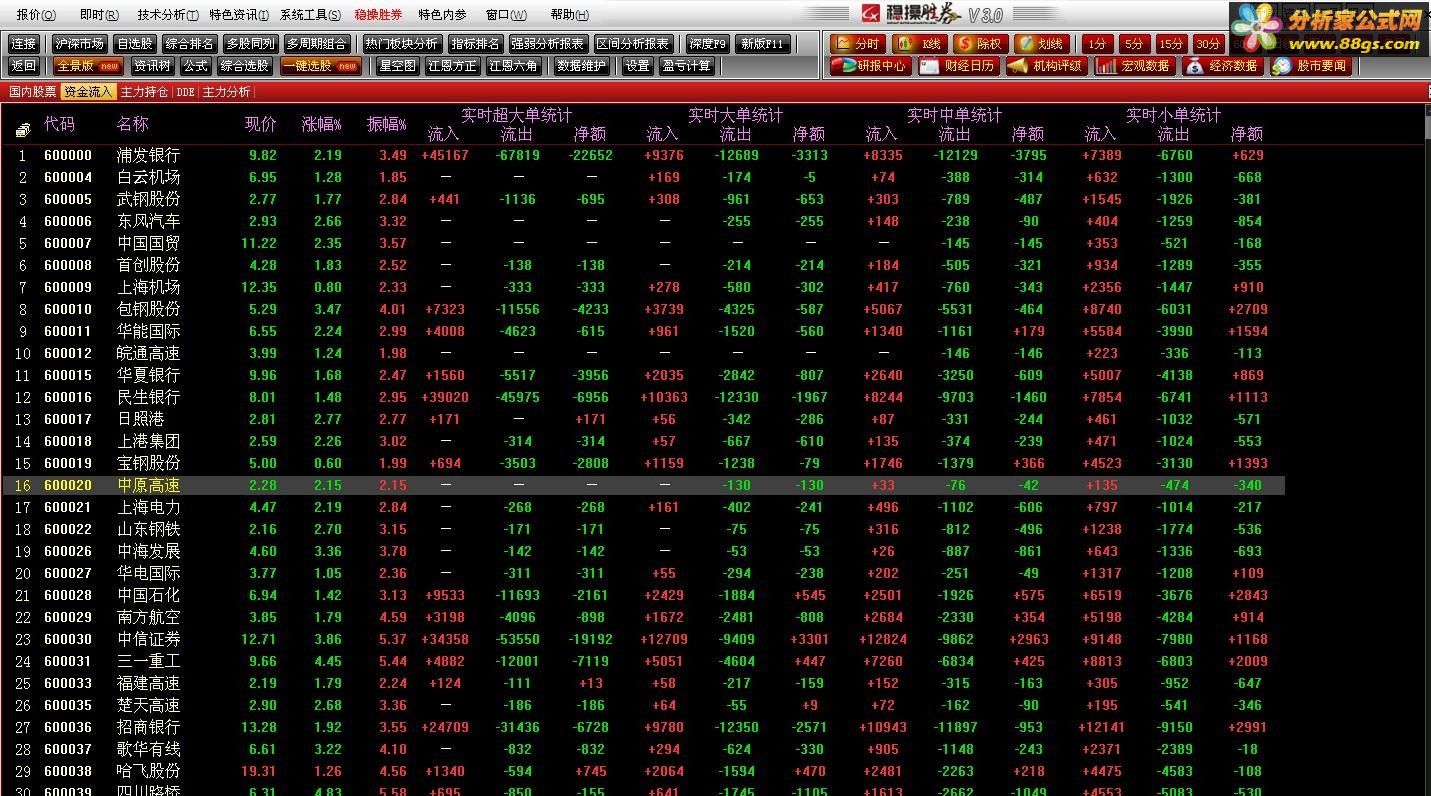Open the 指标排名 indicator ranking

(x=475, y=44)
